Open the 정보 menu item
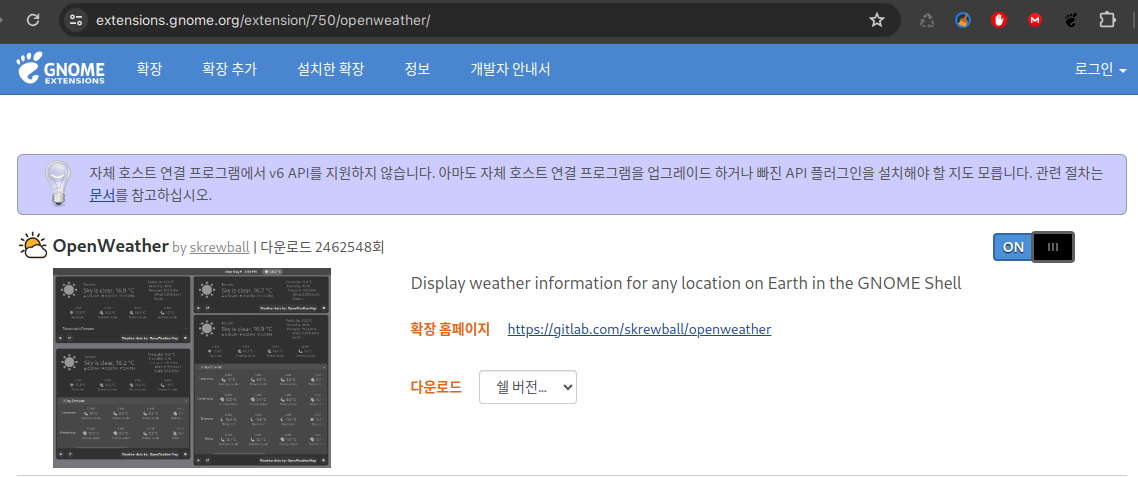The image size is (1138, 477). (x=417, y=70)
